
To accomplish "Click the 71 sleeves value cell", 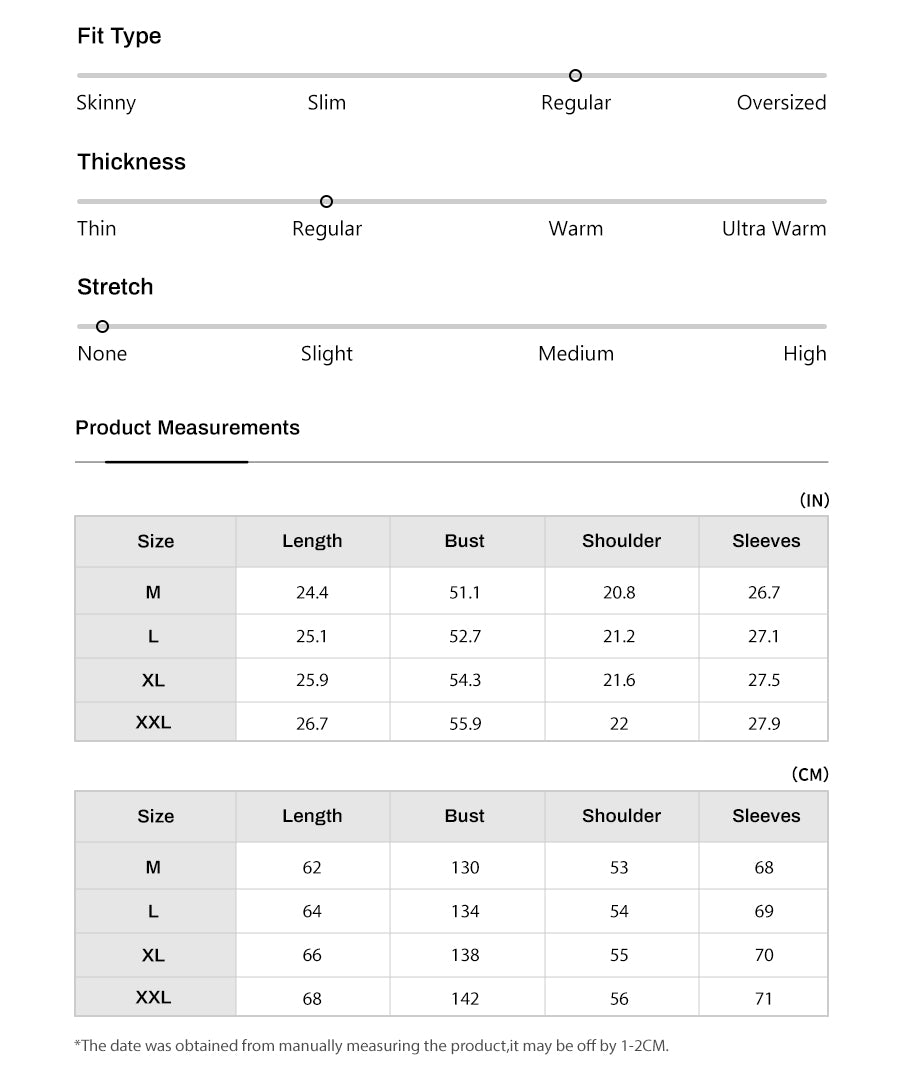I will (764, 999).
